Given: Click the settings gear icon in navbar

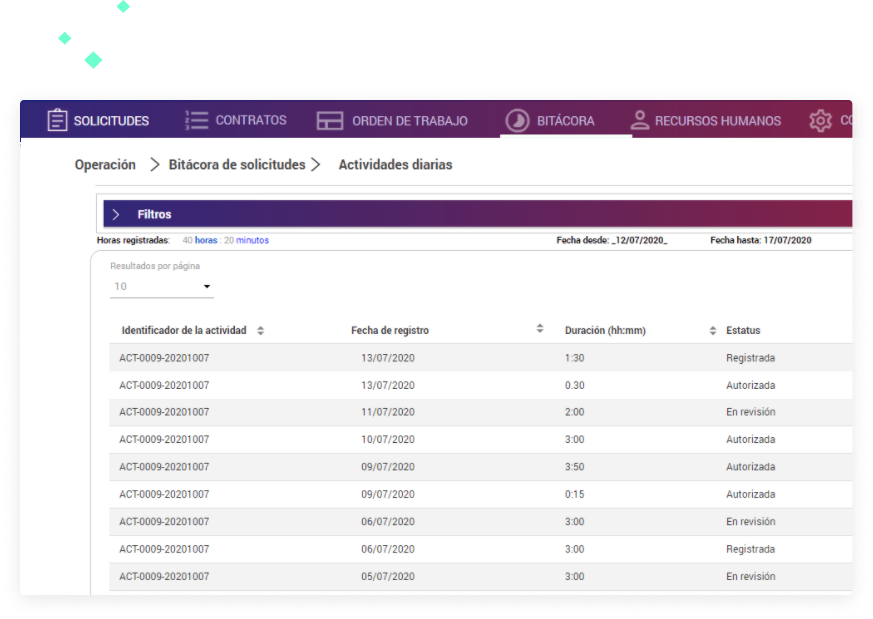Looking at the screenshot, I should [821, 121].
